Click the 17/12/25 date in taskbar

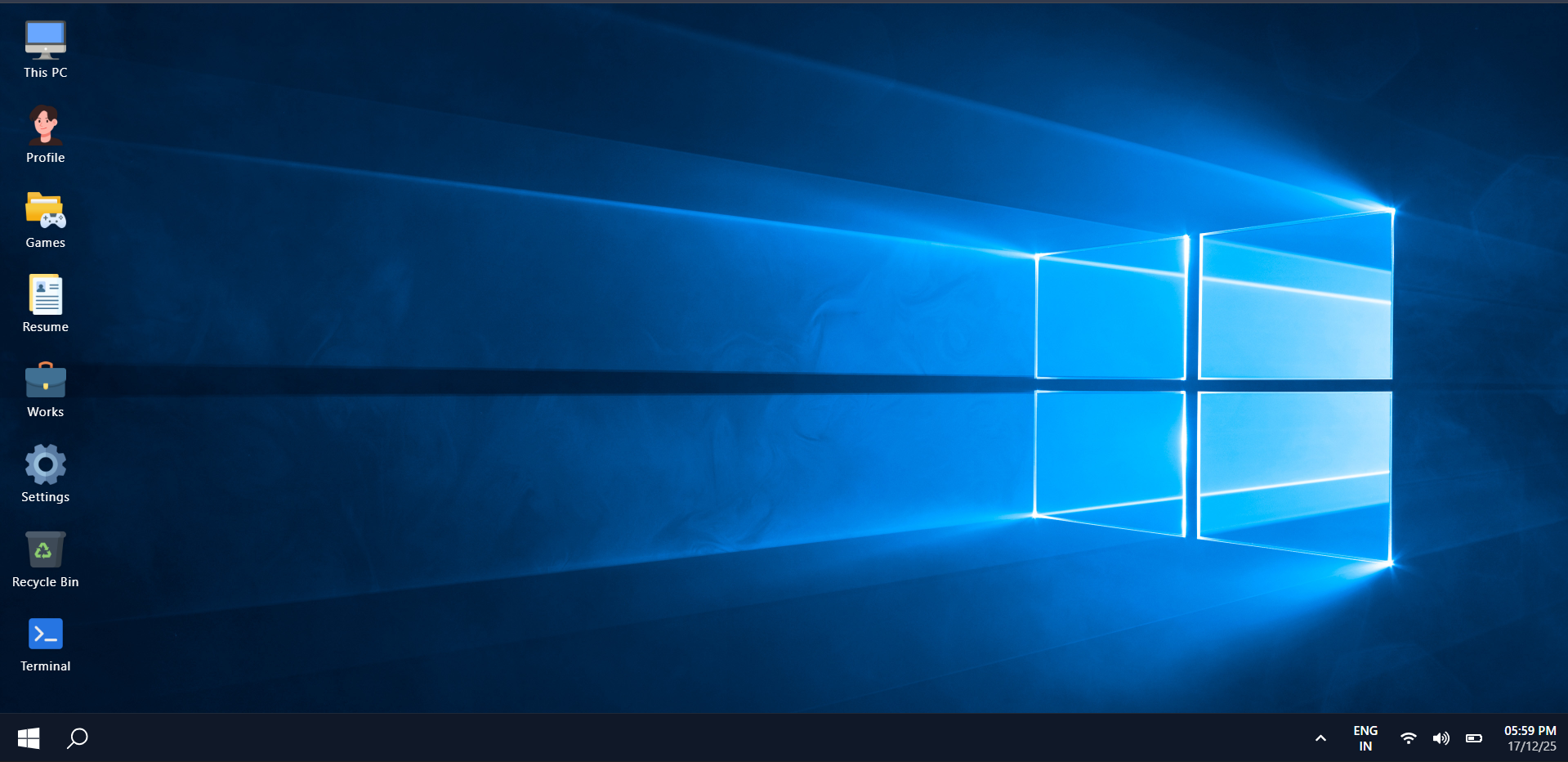(1531, 746)
